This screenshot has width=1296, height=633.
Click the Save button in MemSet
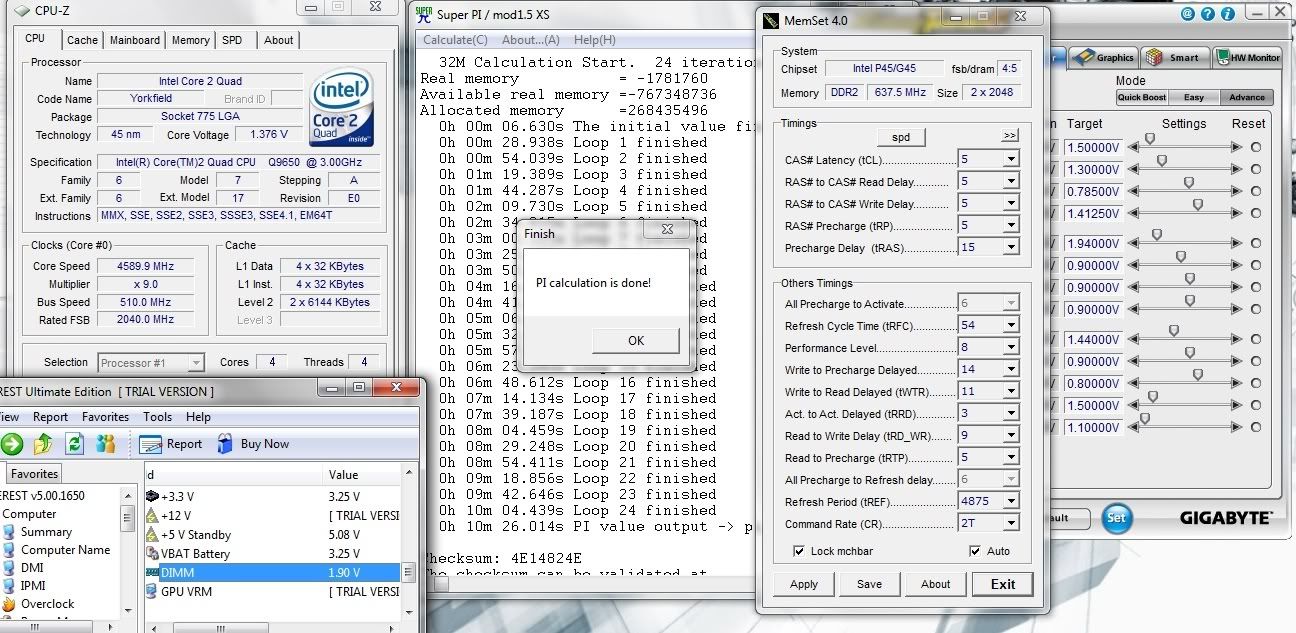pos(869,584)
